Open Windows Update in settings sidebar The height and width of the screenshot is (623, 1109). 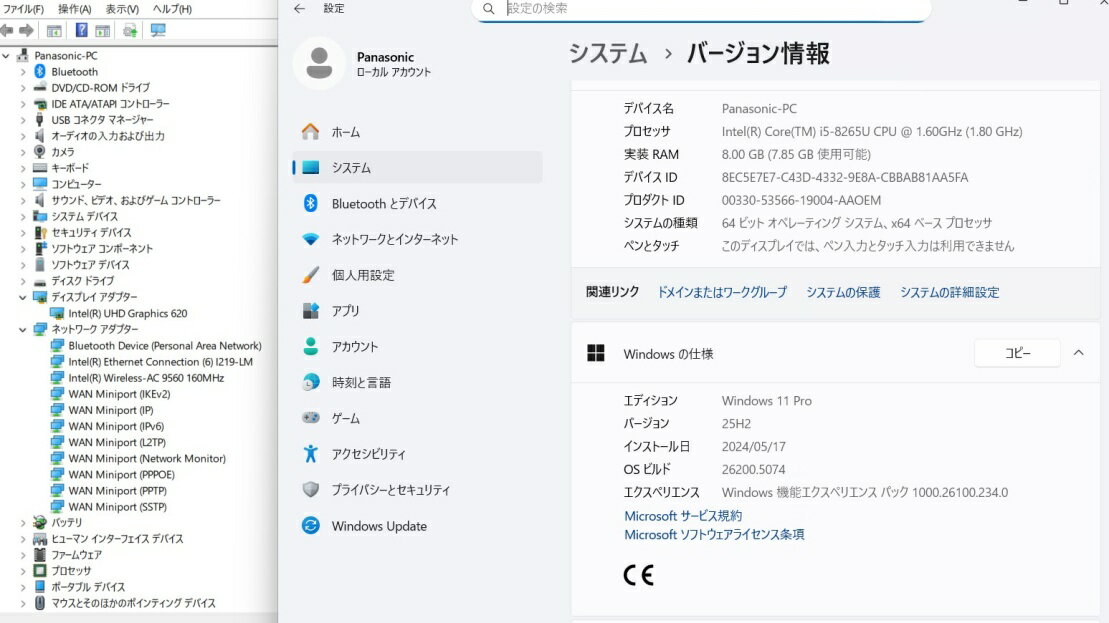pos(379,526)
